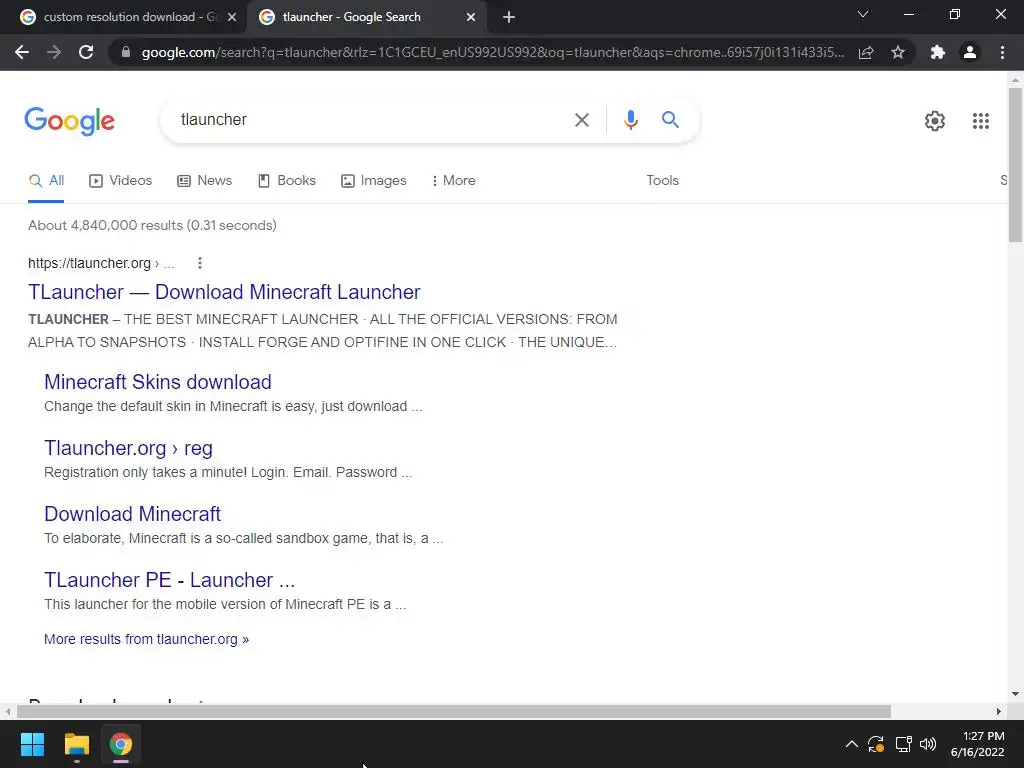
Task: Click the vertical scrollbar thumb
Action: tap(1015, 165)
